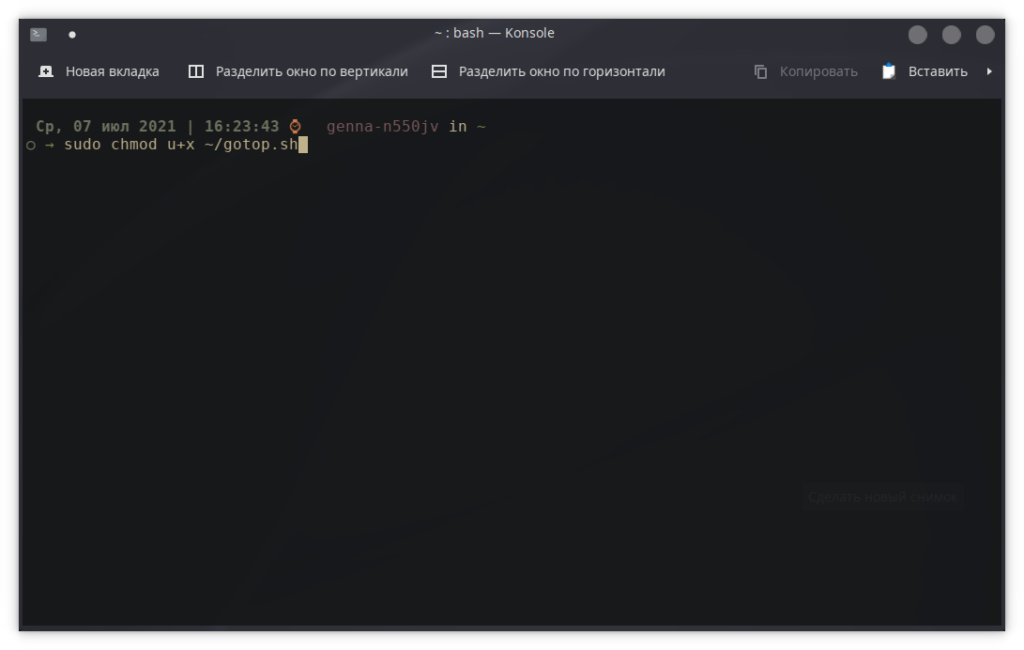This screenshot has width=1024, height=650.
Task: Click the time 16:23:43 in prompt
Action: tap(242, 126)
